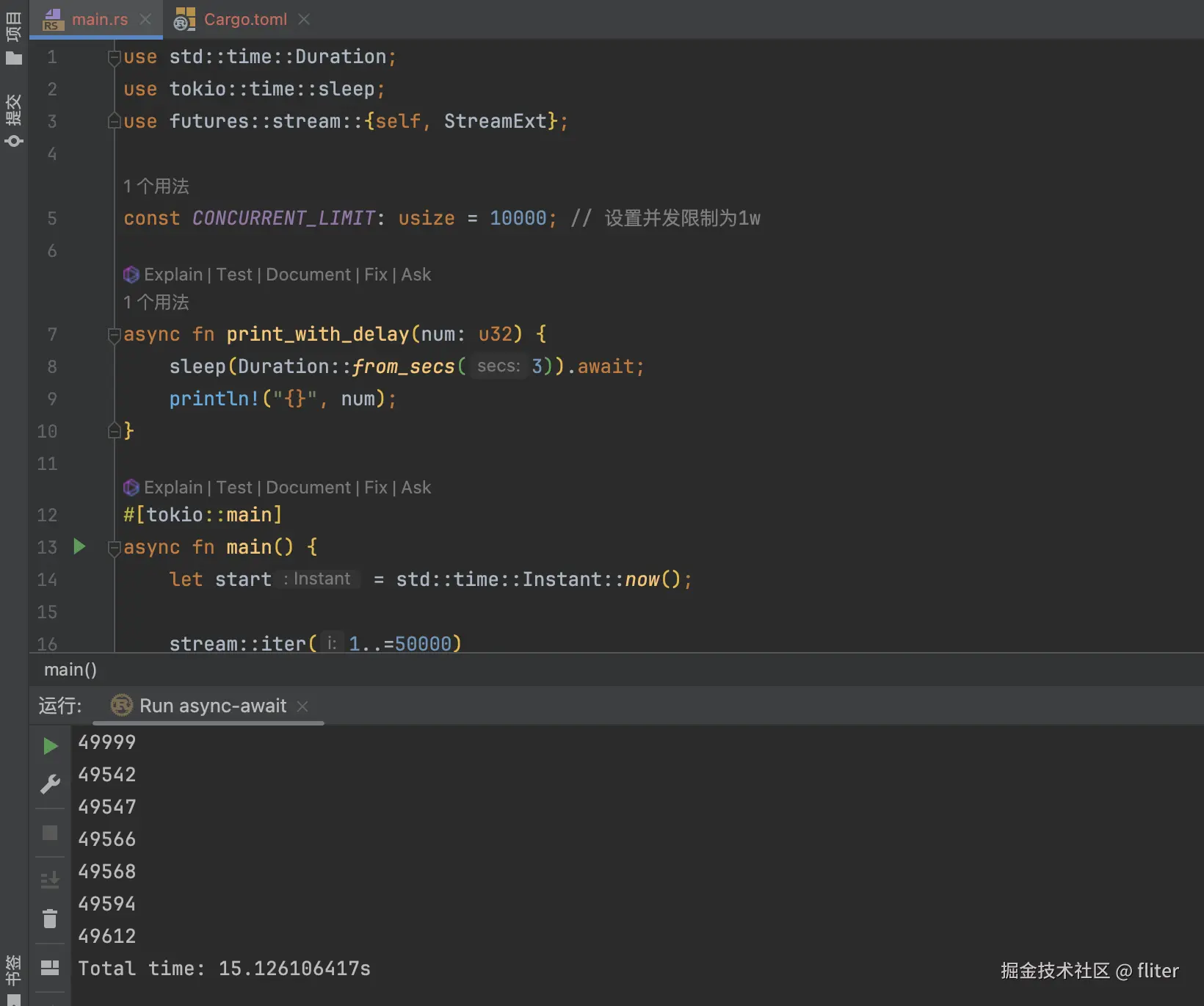Click Document above the #[tokio::main] attribute

tap(308, 488)
